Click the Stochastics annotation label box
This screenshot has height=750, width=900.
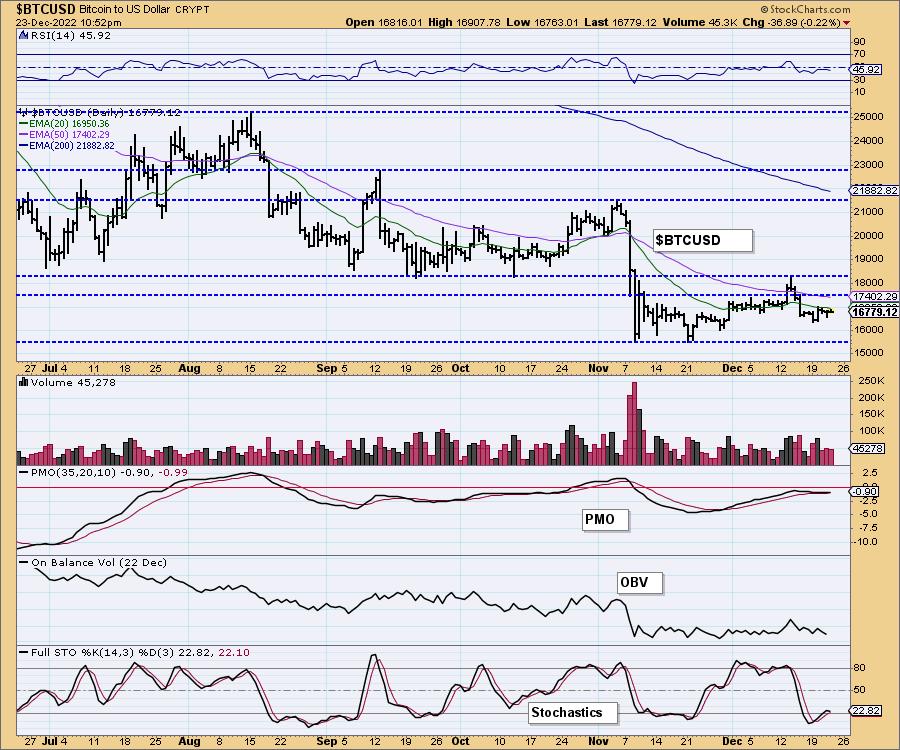pos(573,713)
